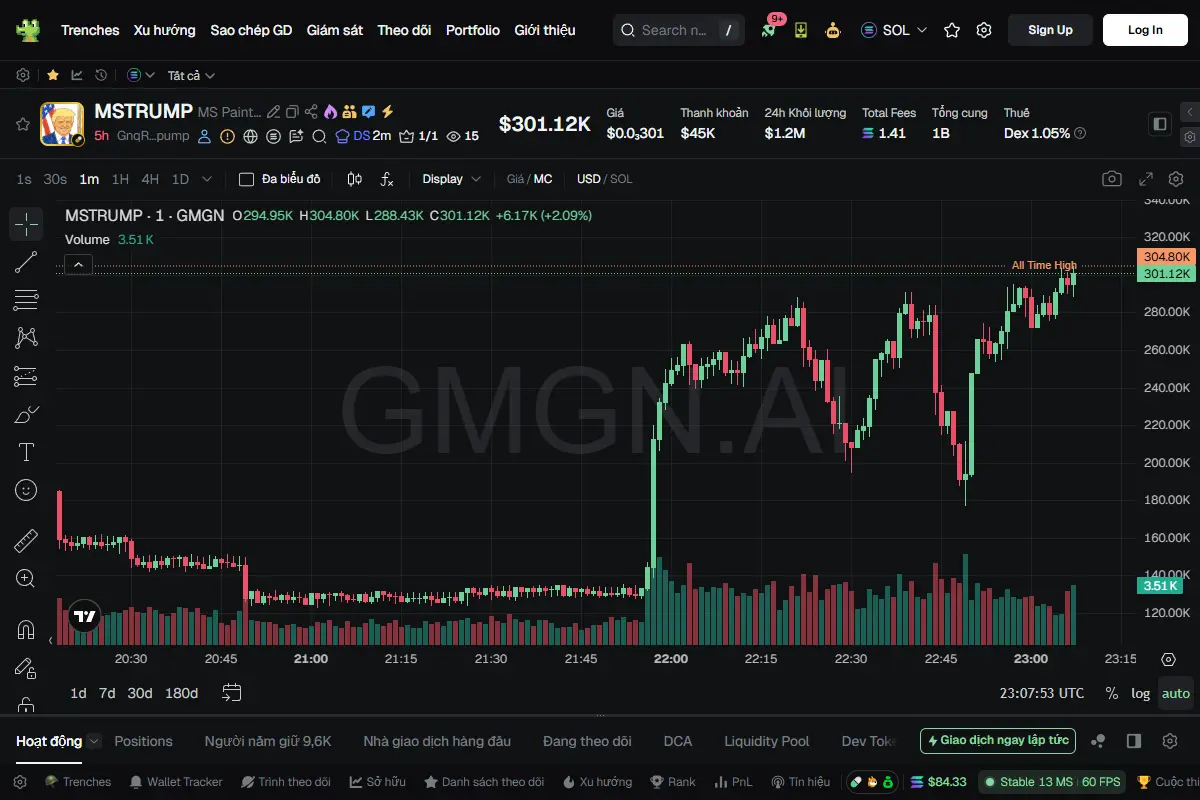Open the candlestick chart type selector
1200x800 pixels.
(354, 179)
